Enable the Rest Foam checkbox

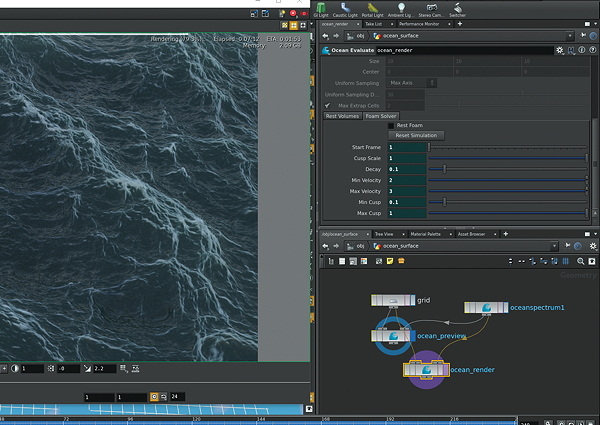point(391,125)
